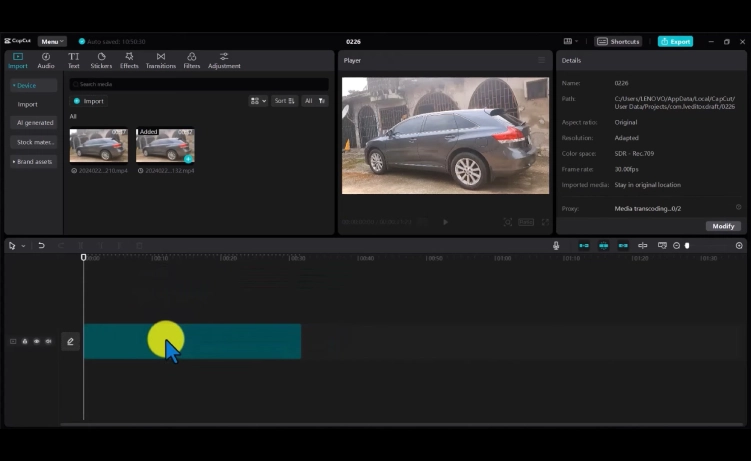751x461 pixels.
Task: Toggle clip linkage in timeline
Action: point(623,246)
